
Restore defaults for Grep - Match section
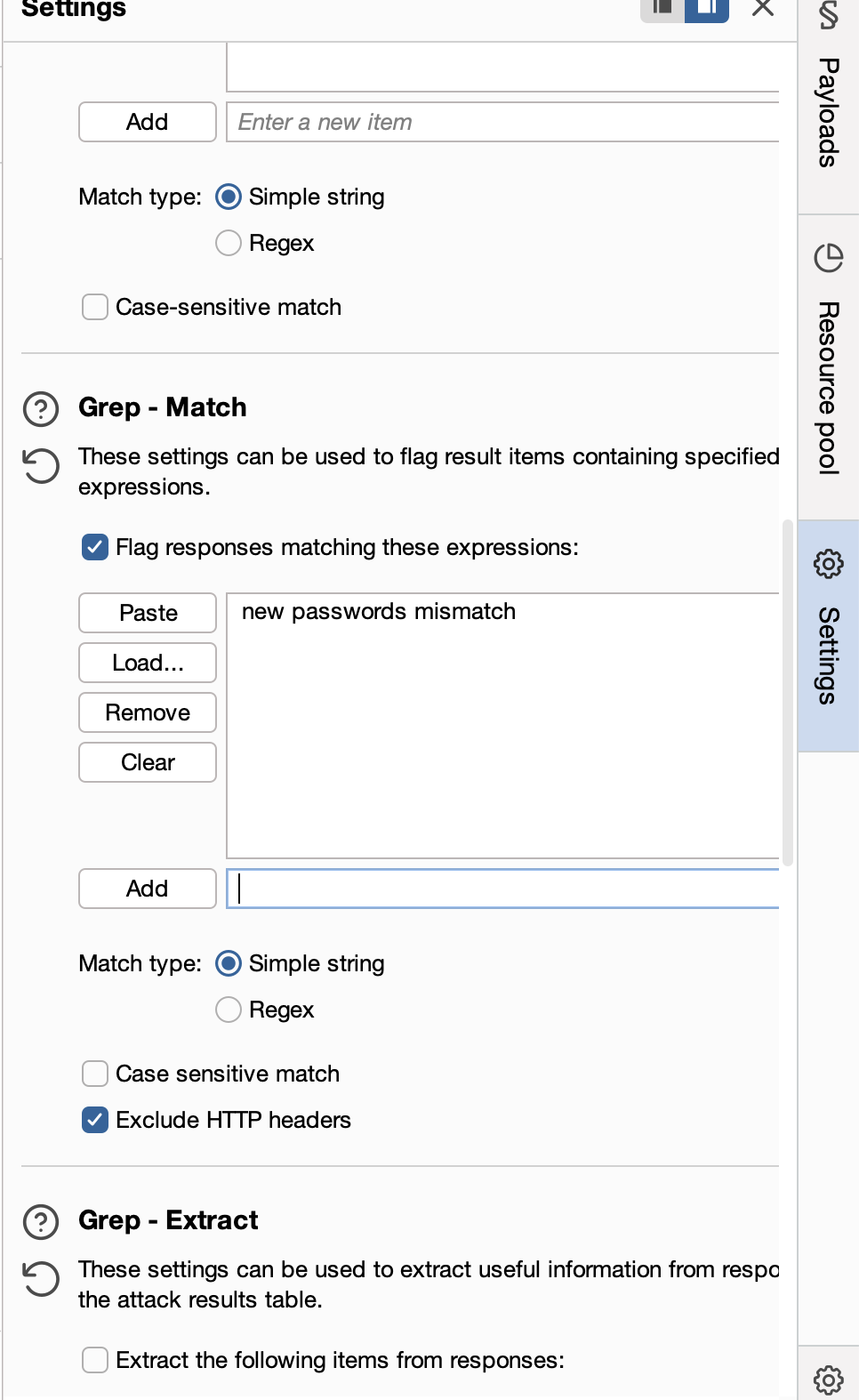point(41,466)
